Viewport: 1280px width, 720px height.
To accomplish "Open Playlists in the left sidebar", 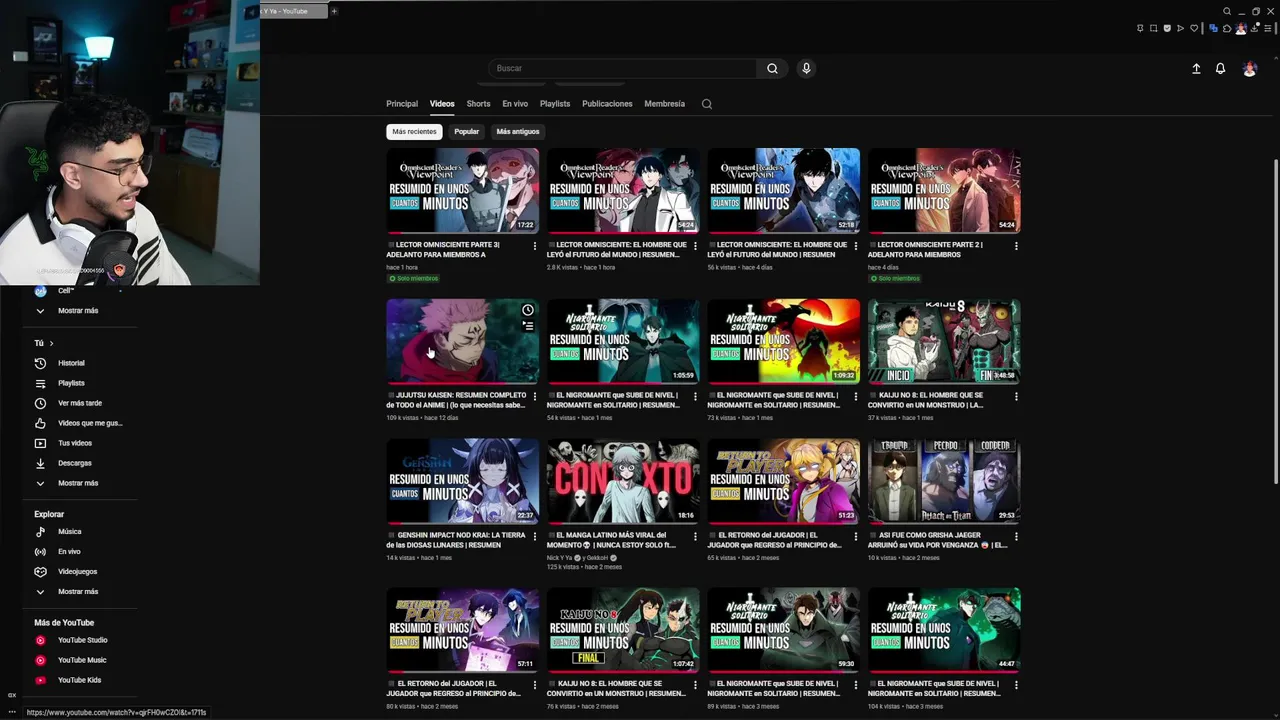I will pos(71,383).
